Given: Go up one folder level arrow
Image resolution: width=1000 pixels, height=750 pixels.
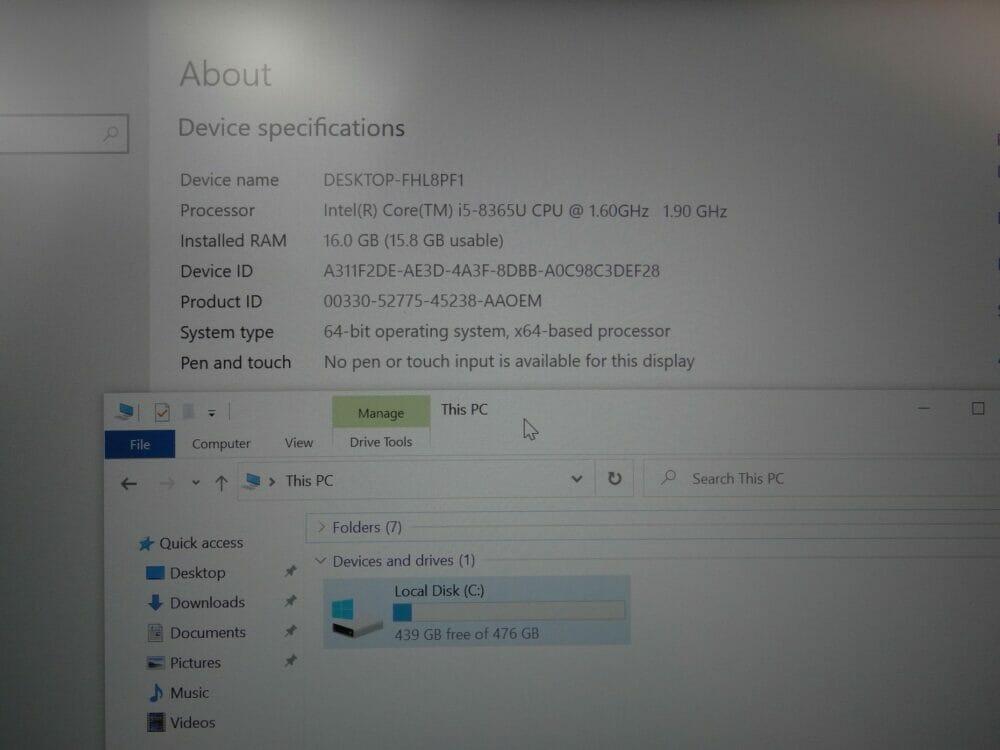Looking at the screenshot, I should click(x=221, y=483).
